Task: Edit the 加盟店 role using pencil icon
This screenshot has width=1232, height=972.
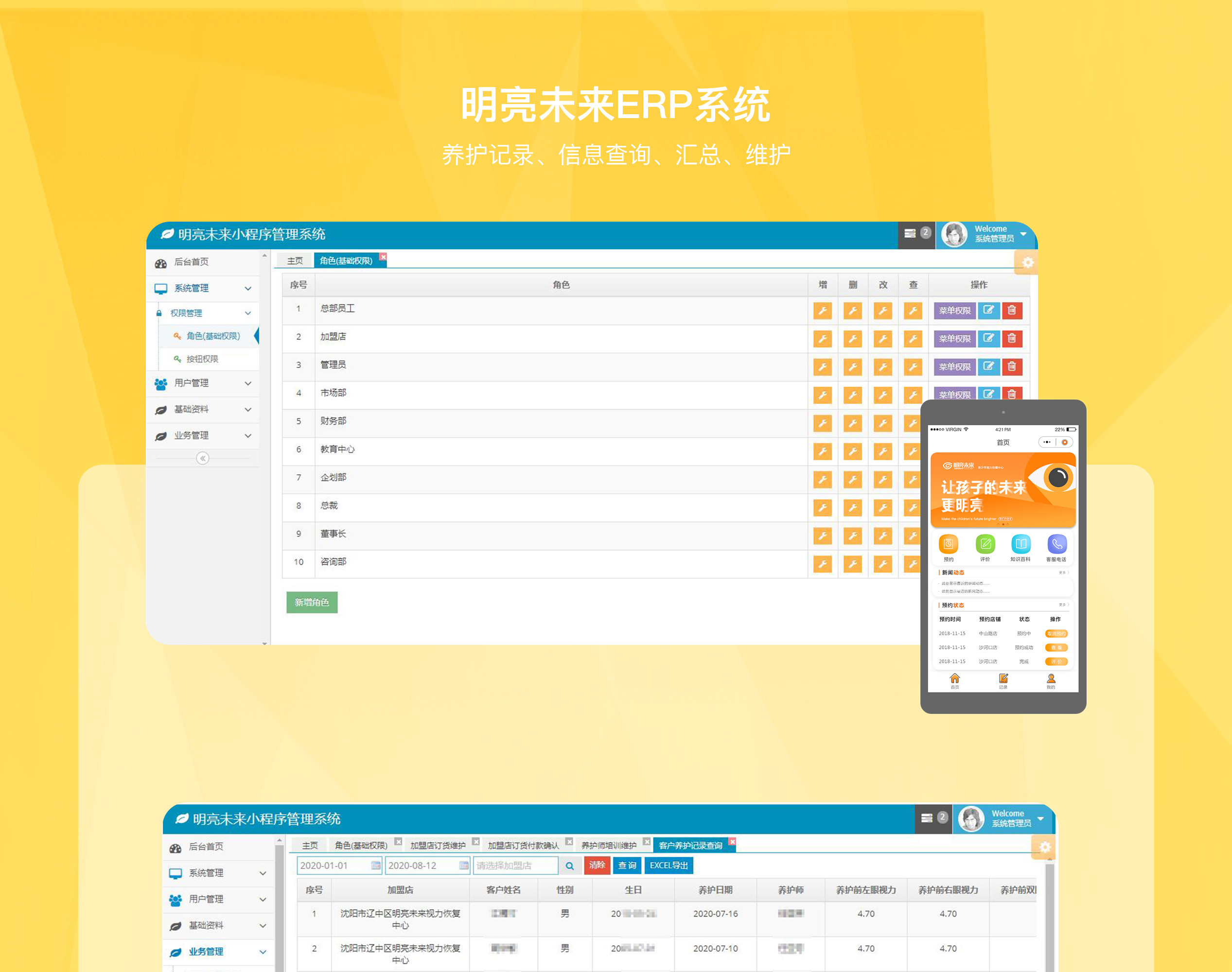Action: tap(988, 339)
